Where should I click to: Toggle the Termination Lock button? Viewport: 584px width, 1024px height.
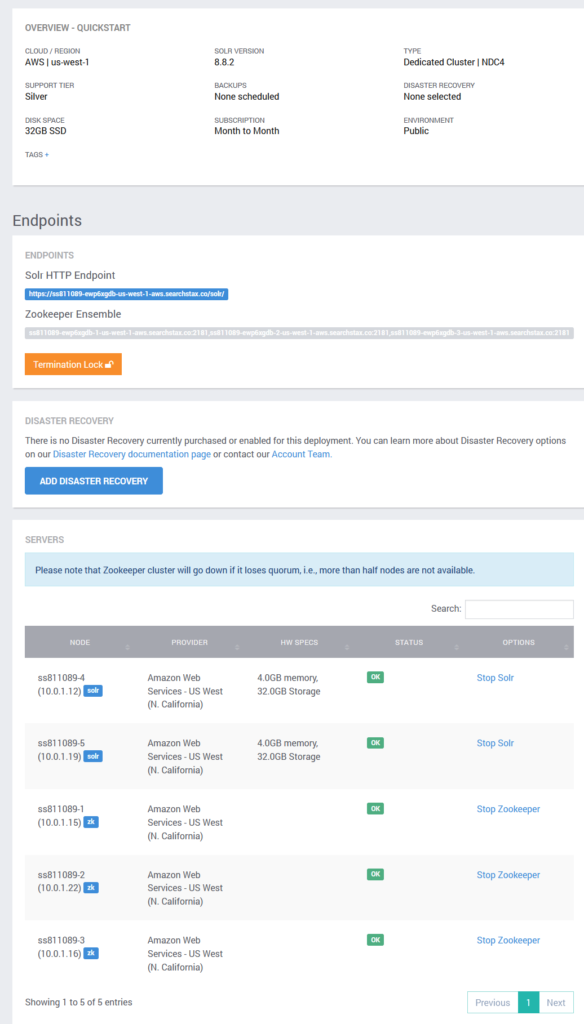pyautogui.click(x=73, y=364)
